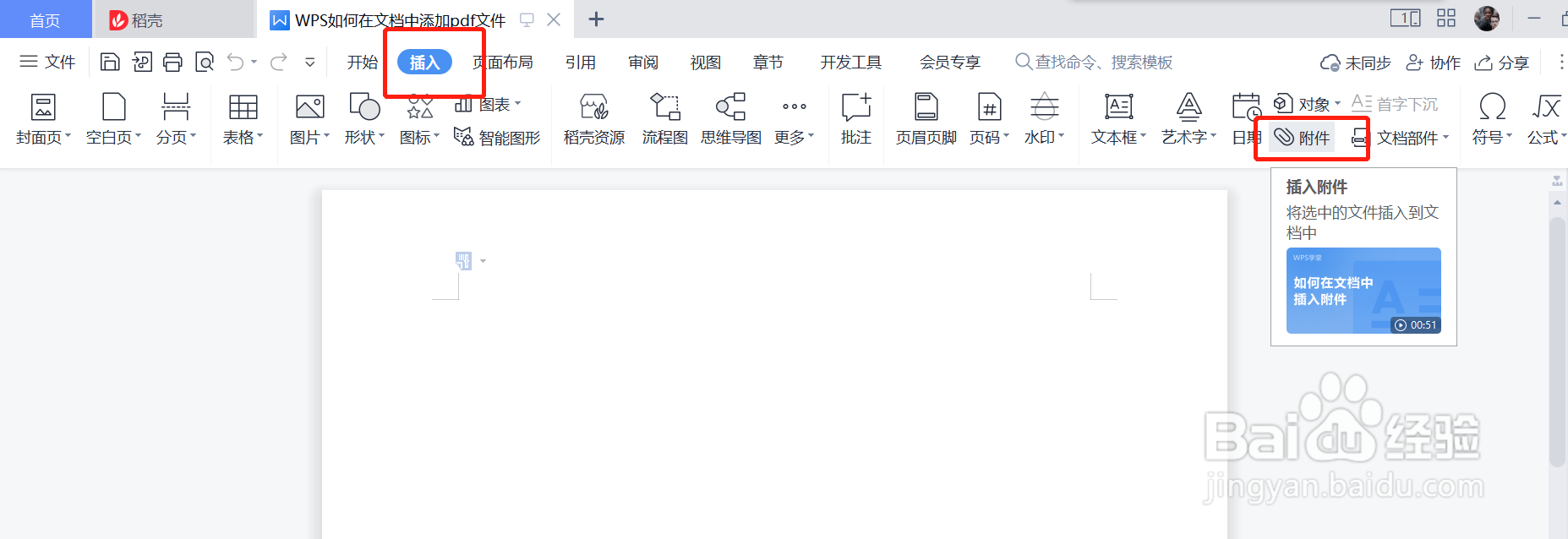Open the export to PDF icon

(142, 62)
